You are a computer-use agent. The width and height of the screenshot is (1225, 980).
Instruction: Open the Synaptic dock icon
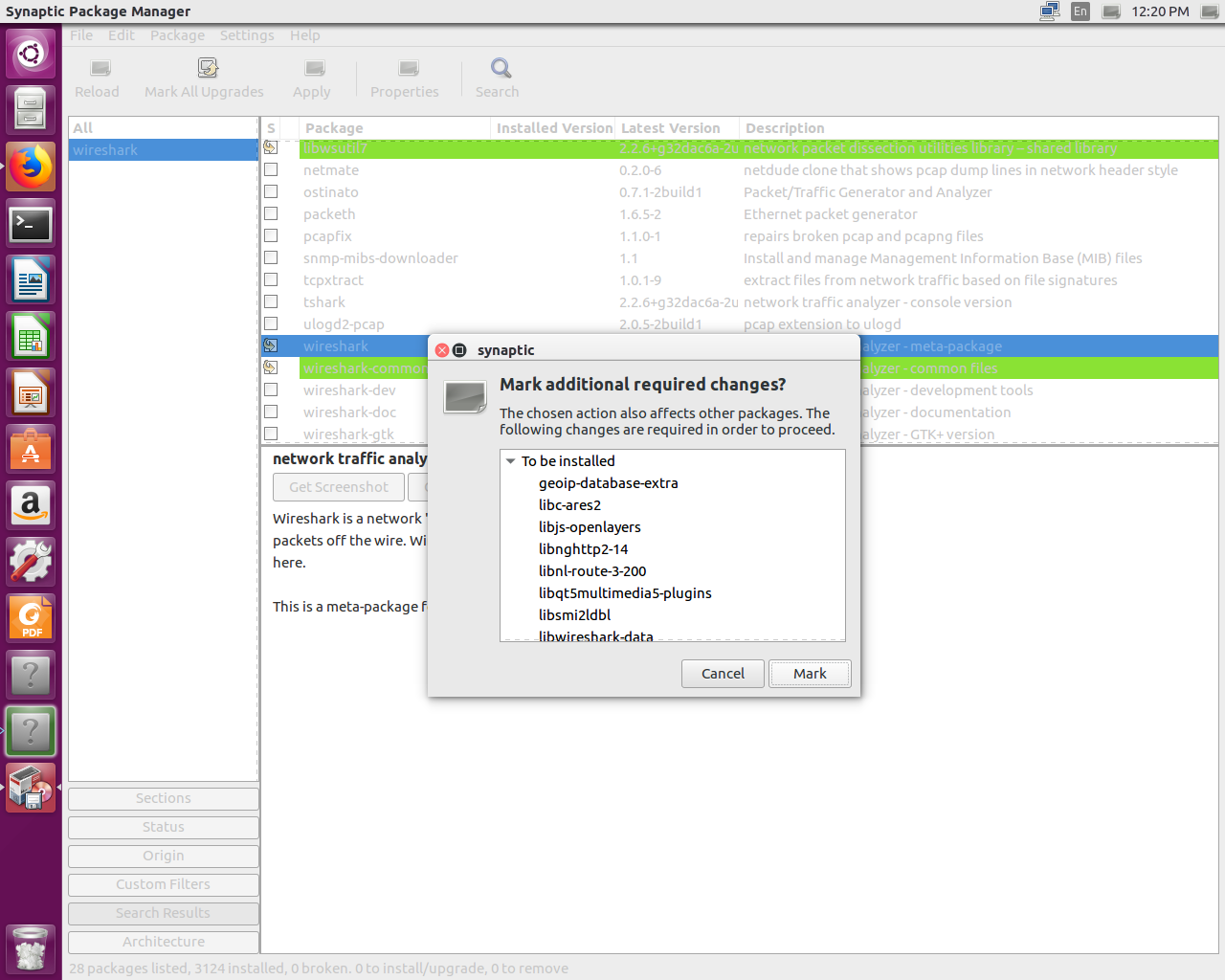(x=31, y=788)
